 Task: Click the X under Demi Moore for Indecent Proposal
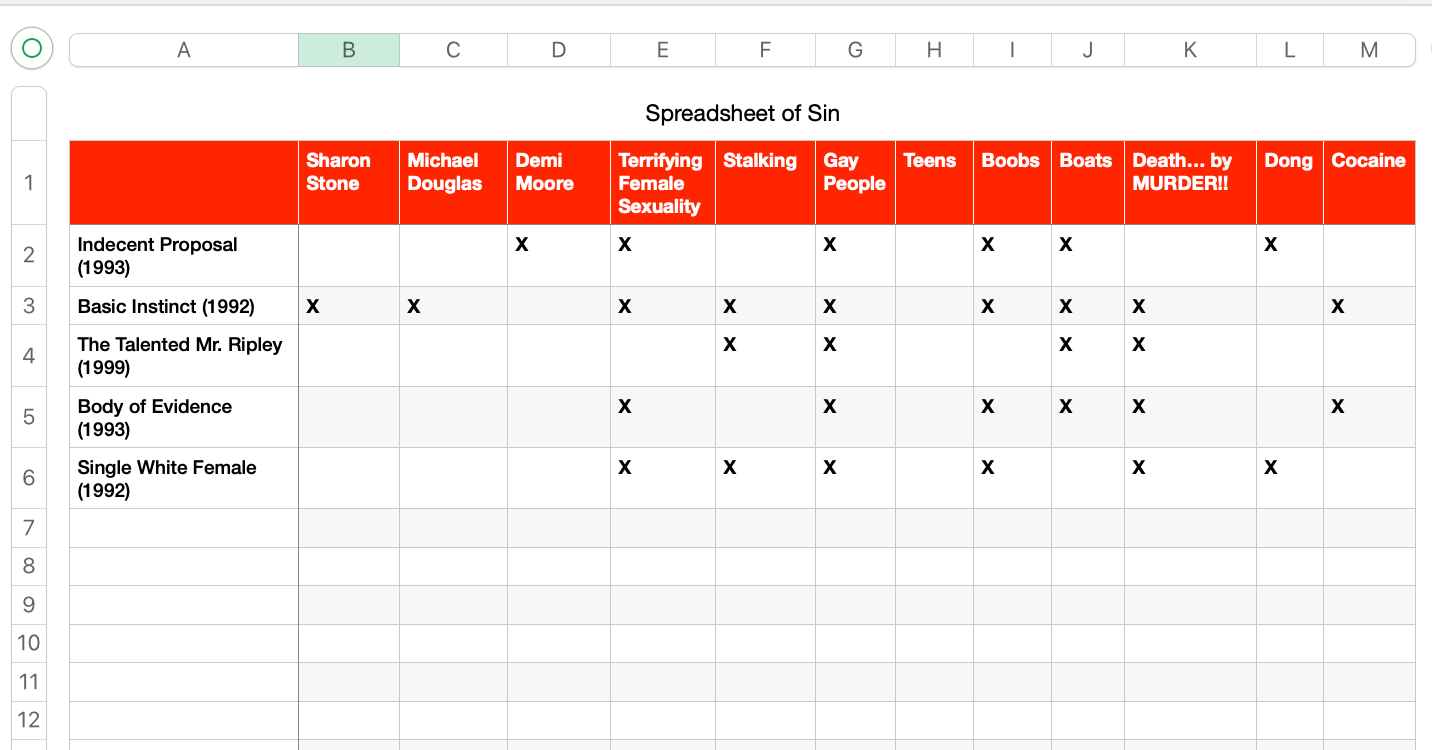[x=522, y=244]
